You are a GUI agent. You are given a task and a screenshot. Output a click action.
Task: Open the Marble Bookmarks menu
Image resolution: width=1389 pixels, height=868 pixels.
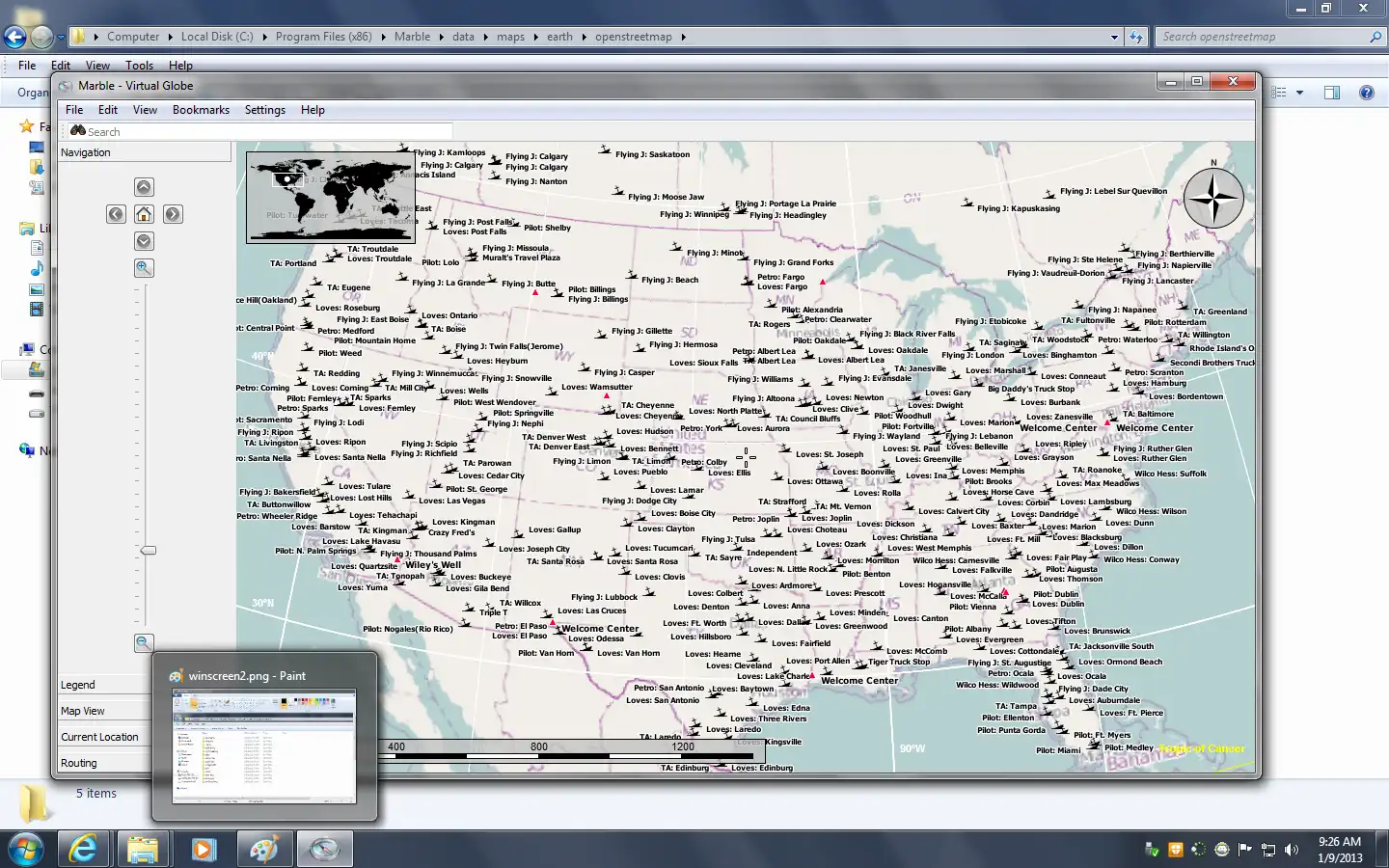pos(201,110)
